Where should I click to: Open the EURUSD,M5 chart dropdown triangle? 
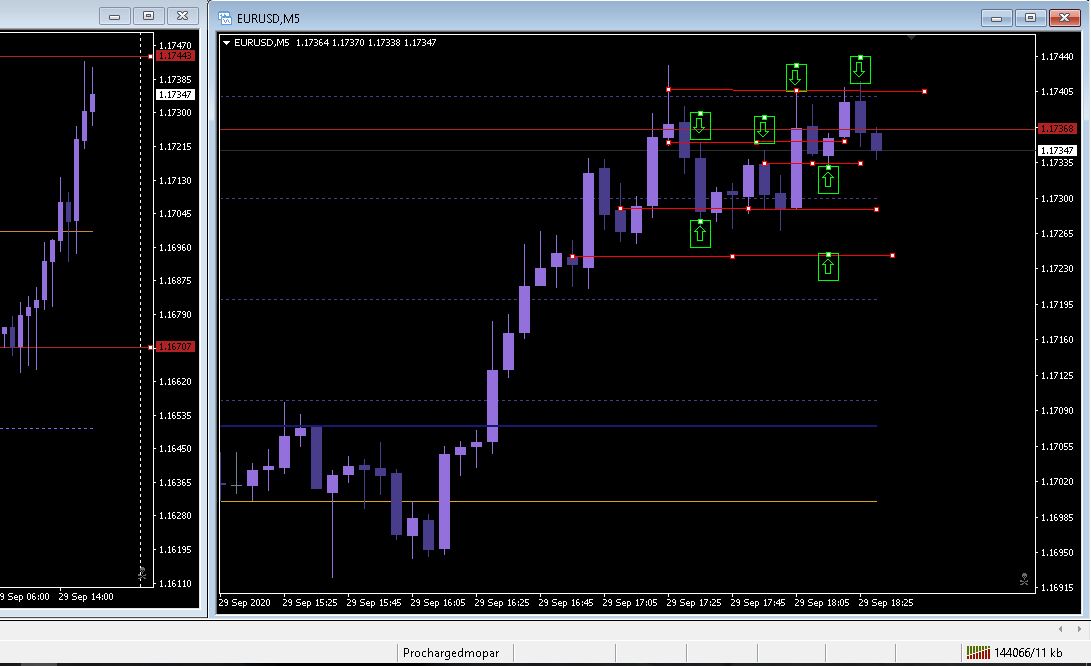point(226,42)
